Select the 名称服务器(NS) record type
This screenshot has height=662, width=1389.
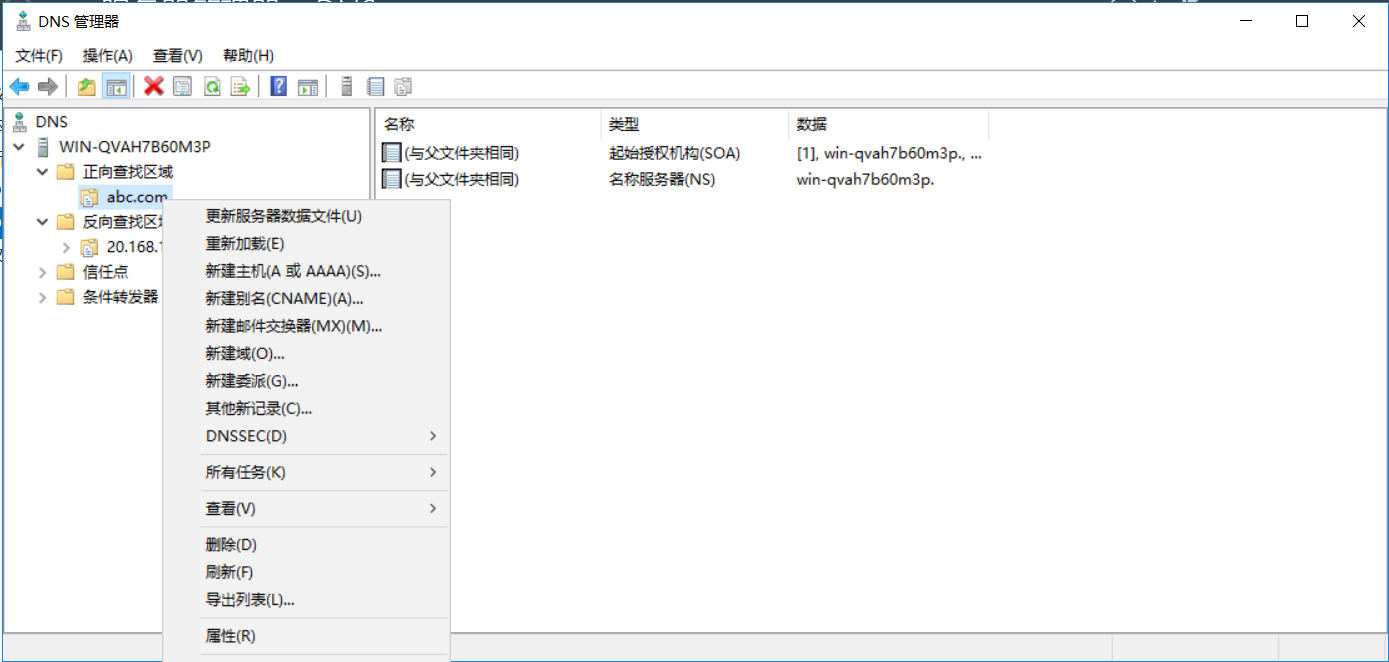662,180
